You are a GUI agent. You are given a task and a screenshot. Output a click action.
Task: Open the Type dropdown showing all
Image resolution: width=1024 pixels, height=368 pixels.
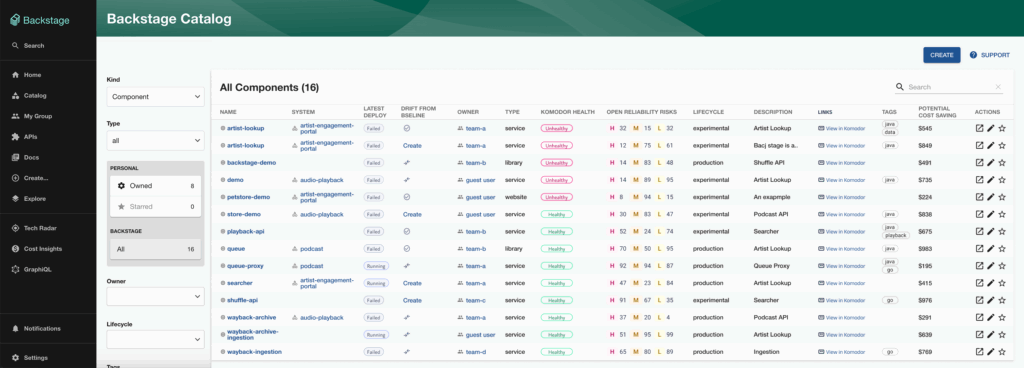pos(155,140)
